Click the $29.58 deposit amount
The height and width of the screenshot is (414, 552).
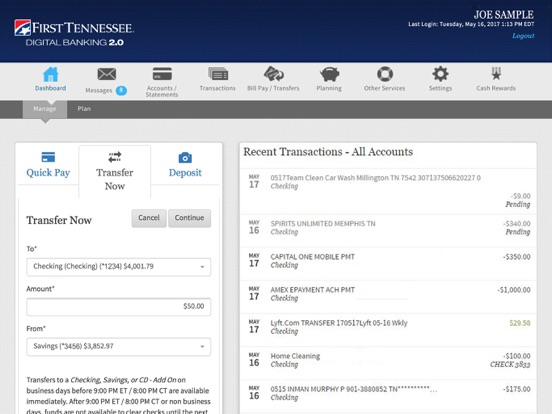pyautogui.click(x=520, y=323)
